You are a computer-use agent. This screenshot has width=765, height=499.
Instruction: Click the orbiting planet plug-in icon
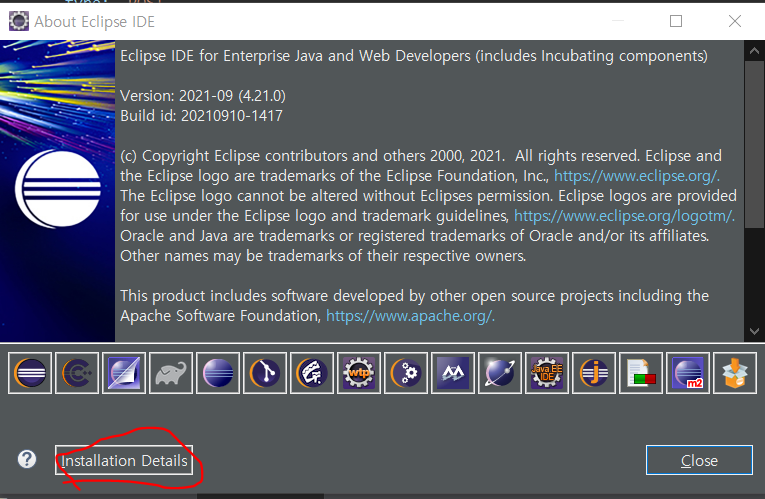coord(500,373)
